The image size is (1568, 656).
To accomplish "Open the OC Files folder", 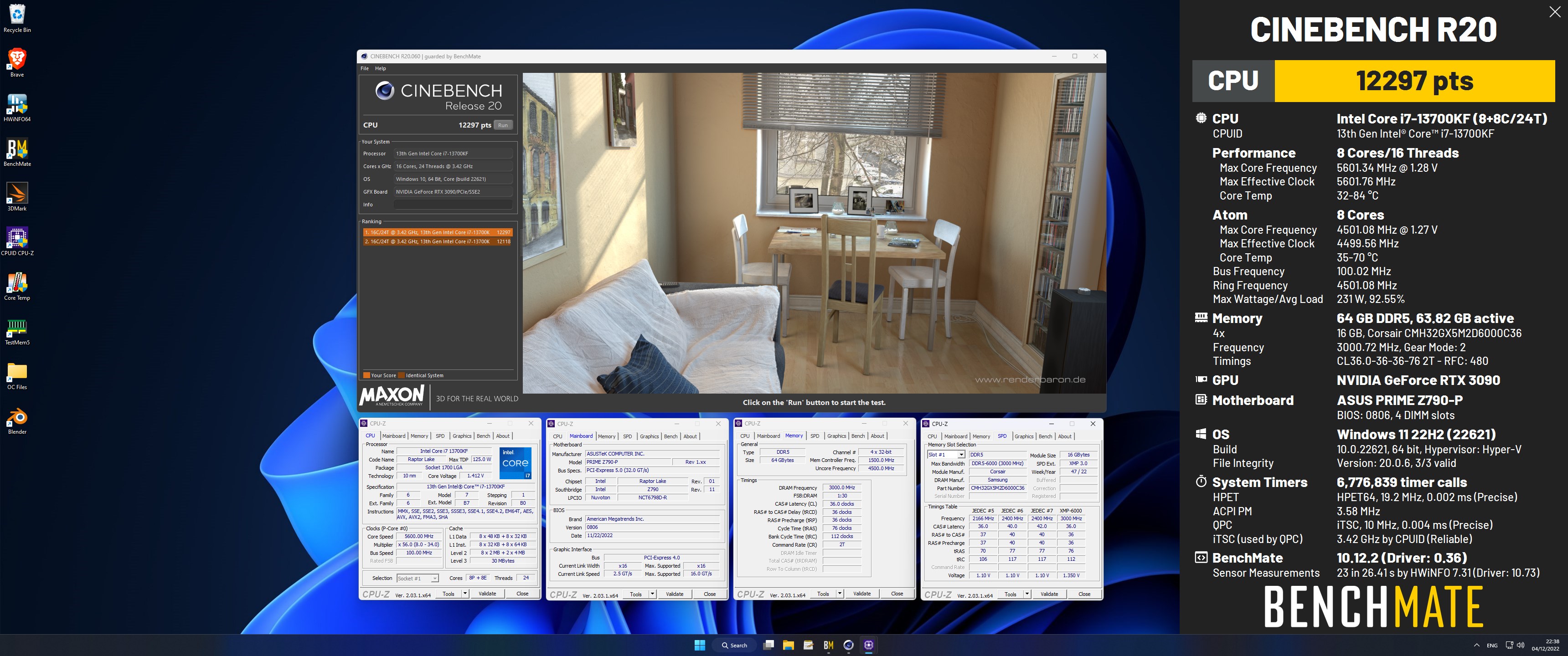I will click(x=17, y=375).
